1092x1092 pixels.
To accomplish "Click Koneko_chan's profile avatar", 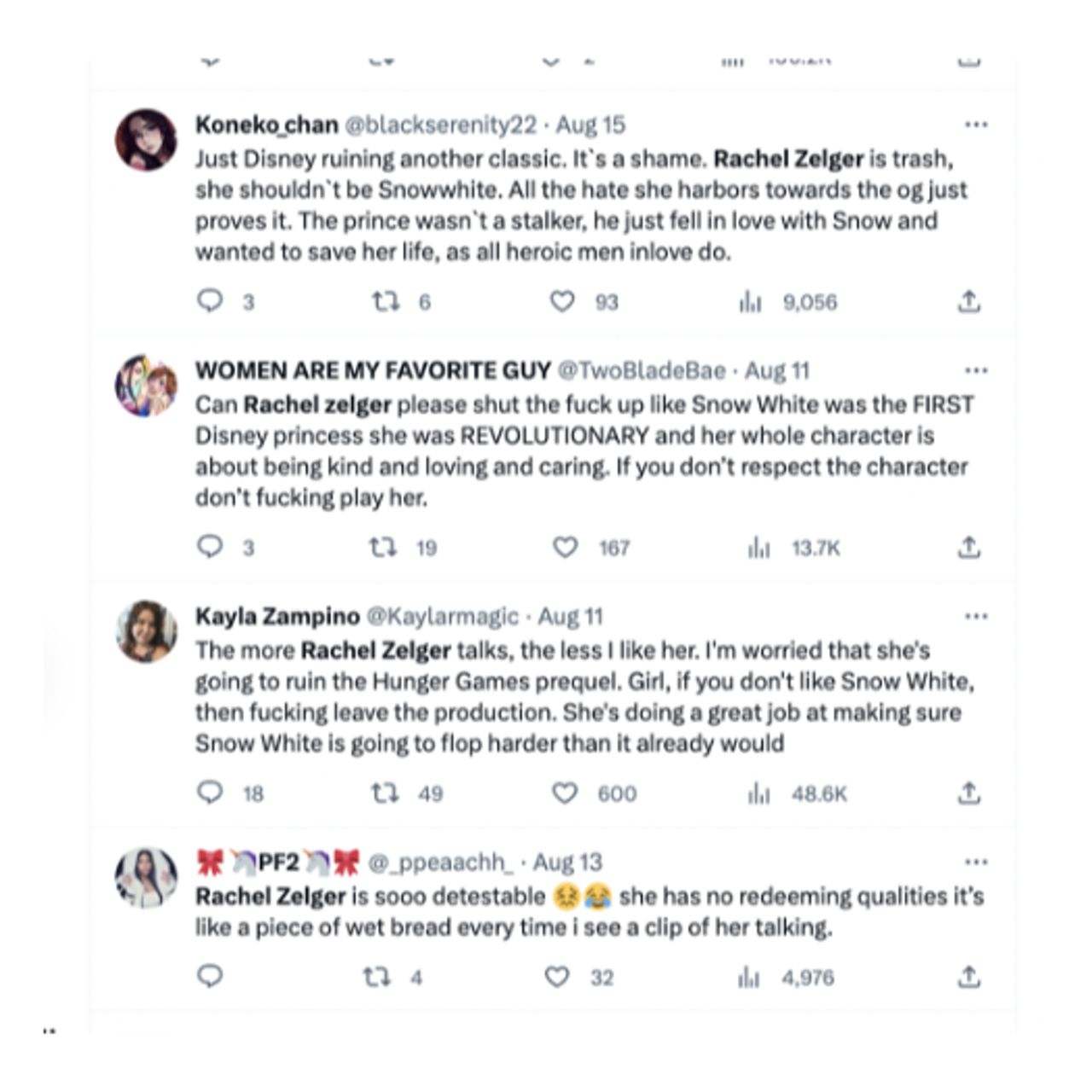I will tap(146, 139).
